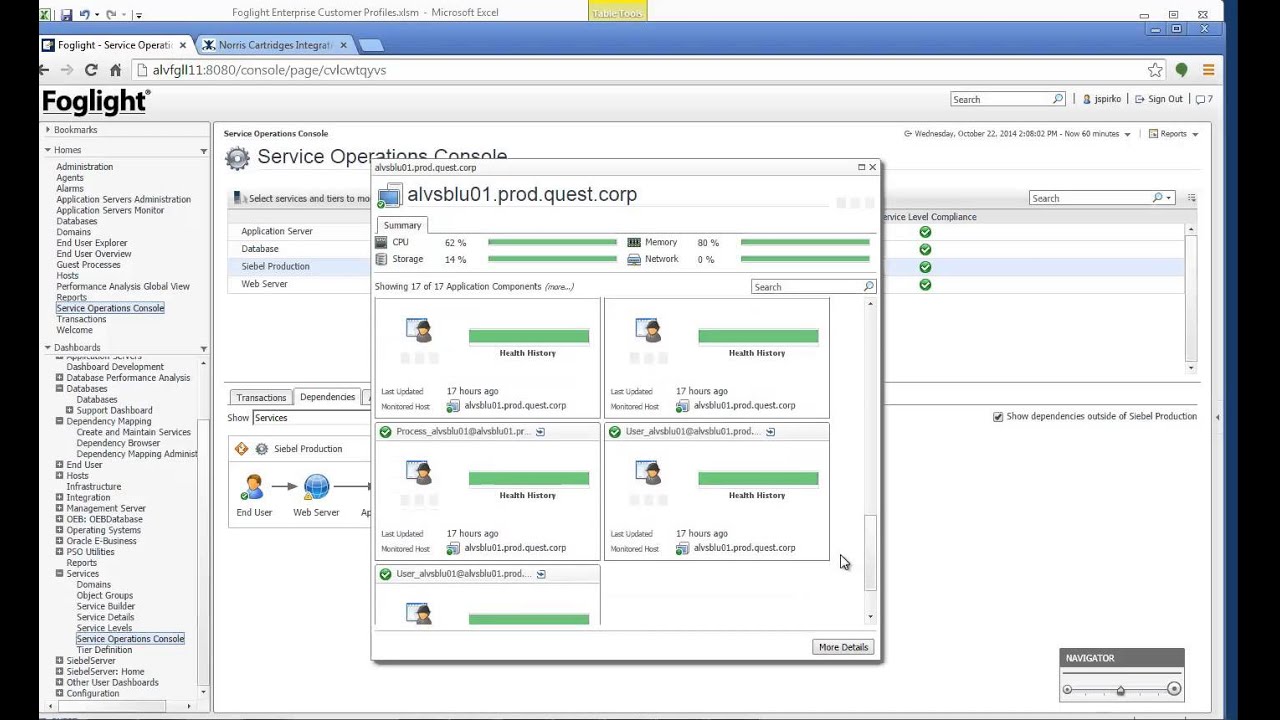Click the Storage metric icon
The width and height of the screenshot is (1280, 720).
[x=381, y=259]
